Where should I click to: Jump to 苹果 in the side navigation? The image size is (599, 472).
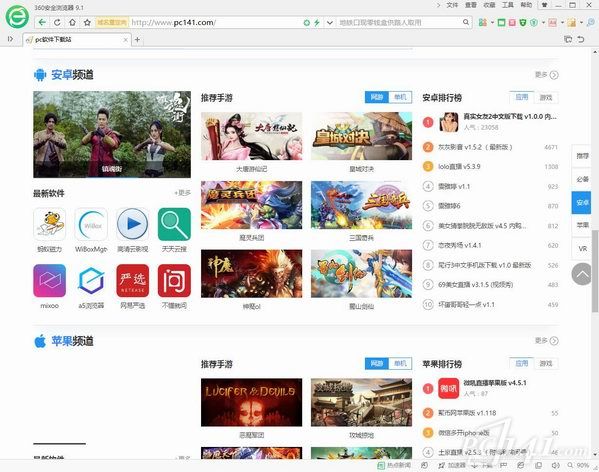pyautogui.click(x=582, y=225)
